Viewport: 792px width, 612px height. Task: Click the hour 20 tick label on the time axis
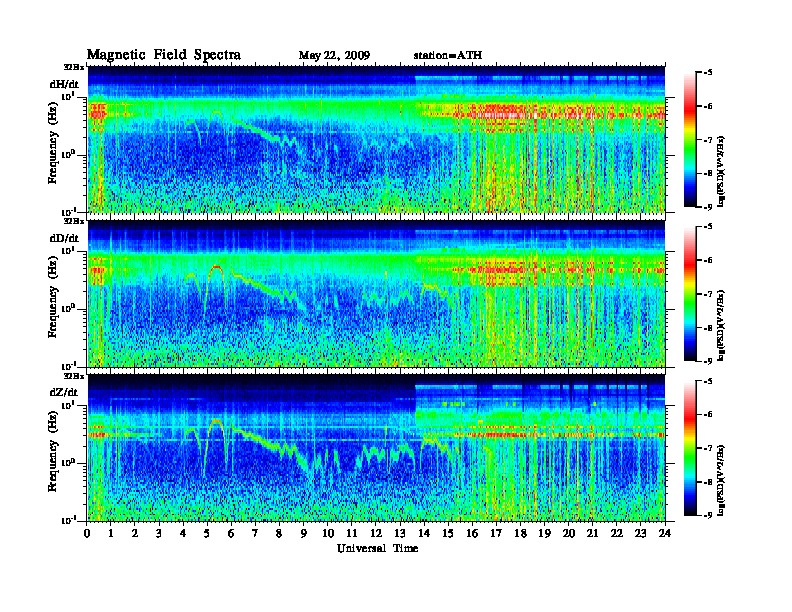point(569,533)
